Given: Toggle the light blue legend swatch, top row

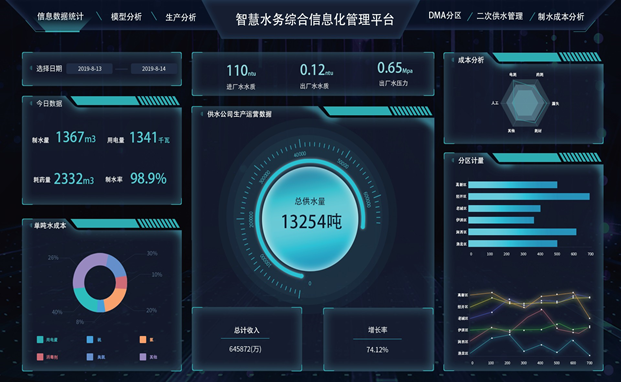Looking at the screenshot, I should point(90,340).
